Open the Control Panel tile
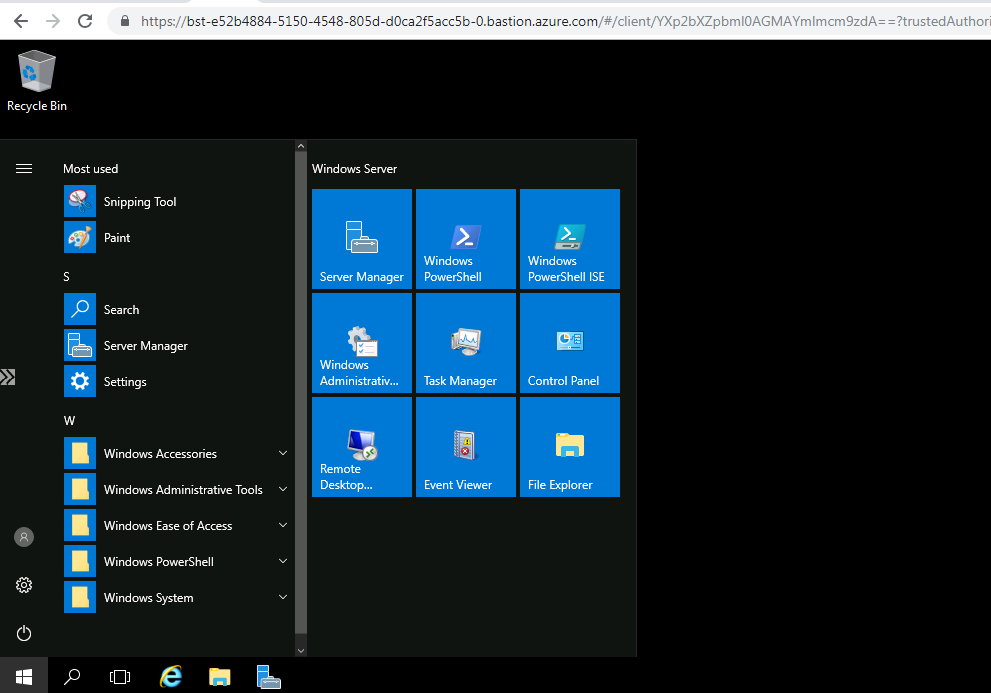The width and height of the screenshot is (991, 693). tap(569, 342)
